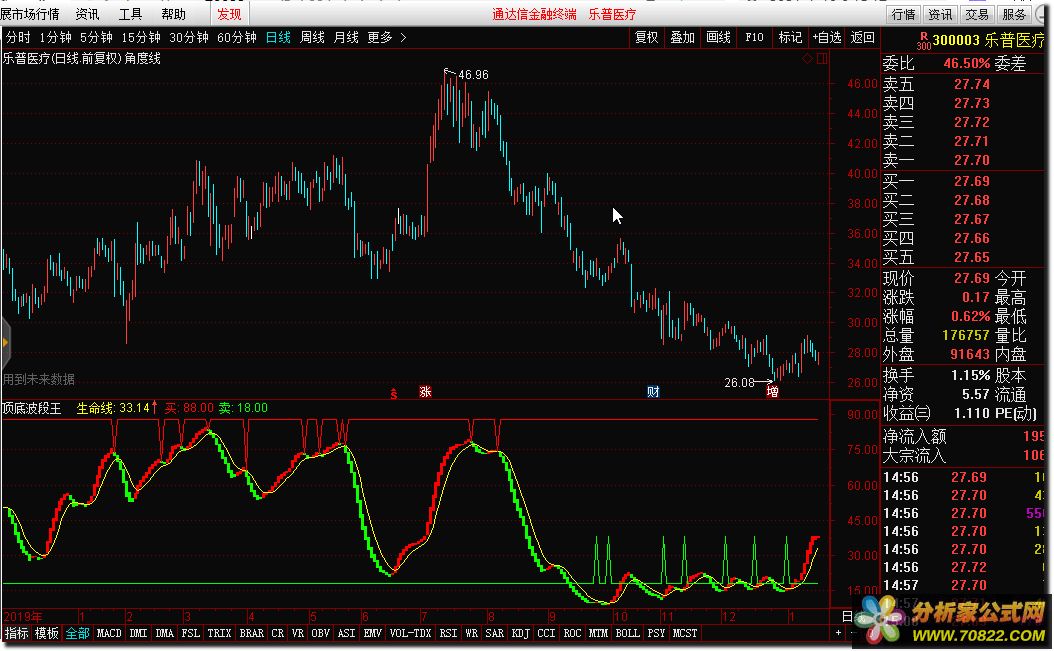Open F10 company info
Screen dimensions: 1054x651
(754, 38)
